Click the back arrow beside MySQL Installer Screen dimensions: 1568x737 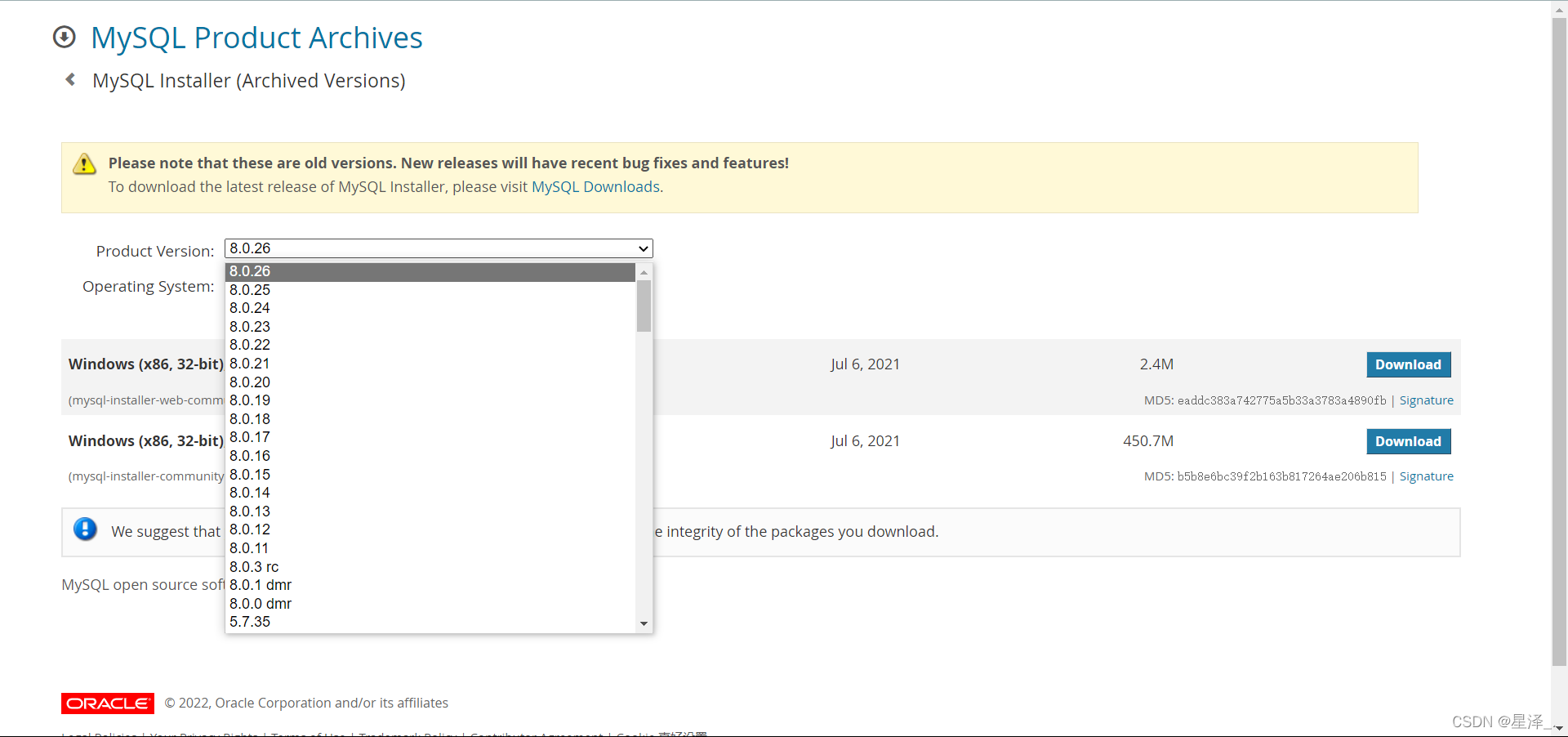(70, 79)
